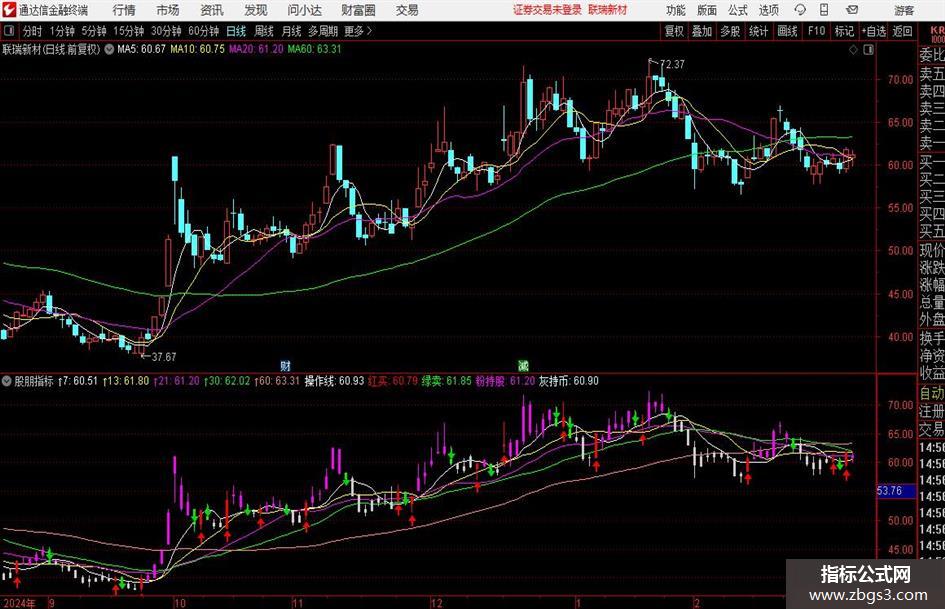Click the diamond icon atop chart
This screenshot has height=609, width=945.
[x=853, y=50]
